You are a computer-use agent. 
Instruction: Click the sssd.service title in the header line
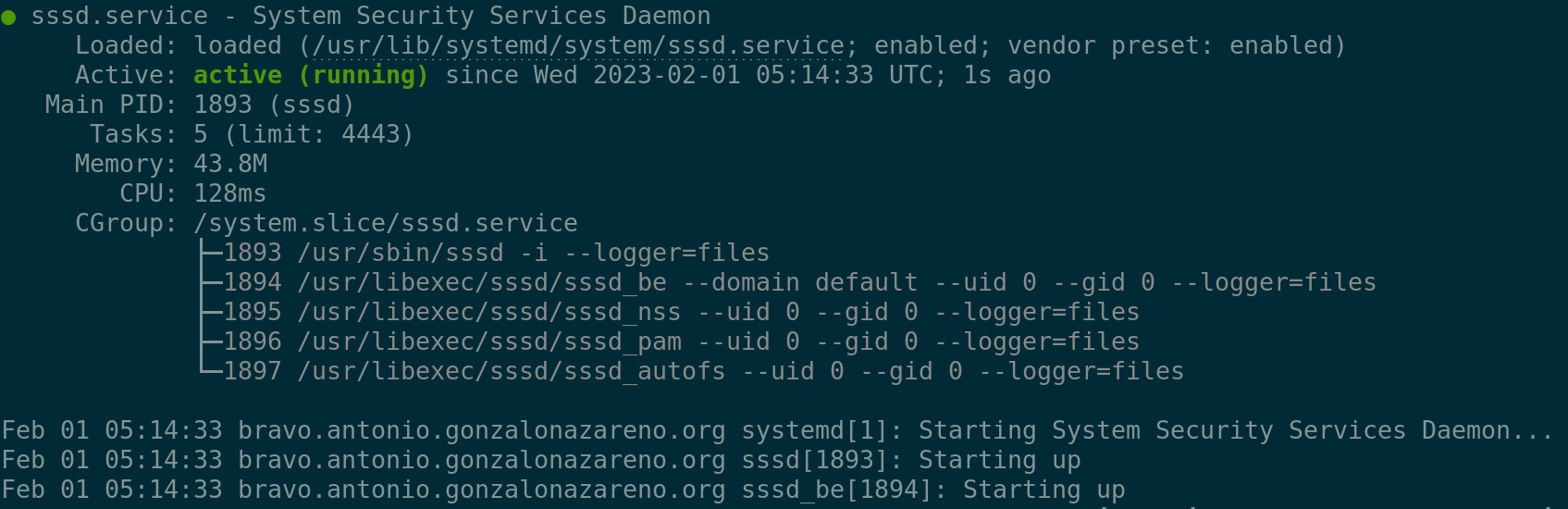coord(119,17)
